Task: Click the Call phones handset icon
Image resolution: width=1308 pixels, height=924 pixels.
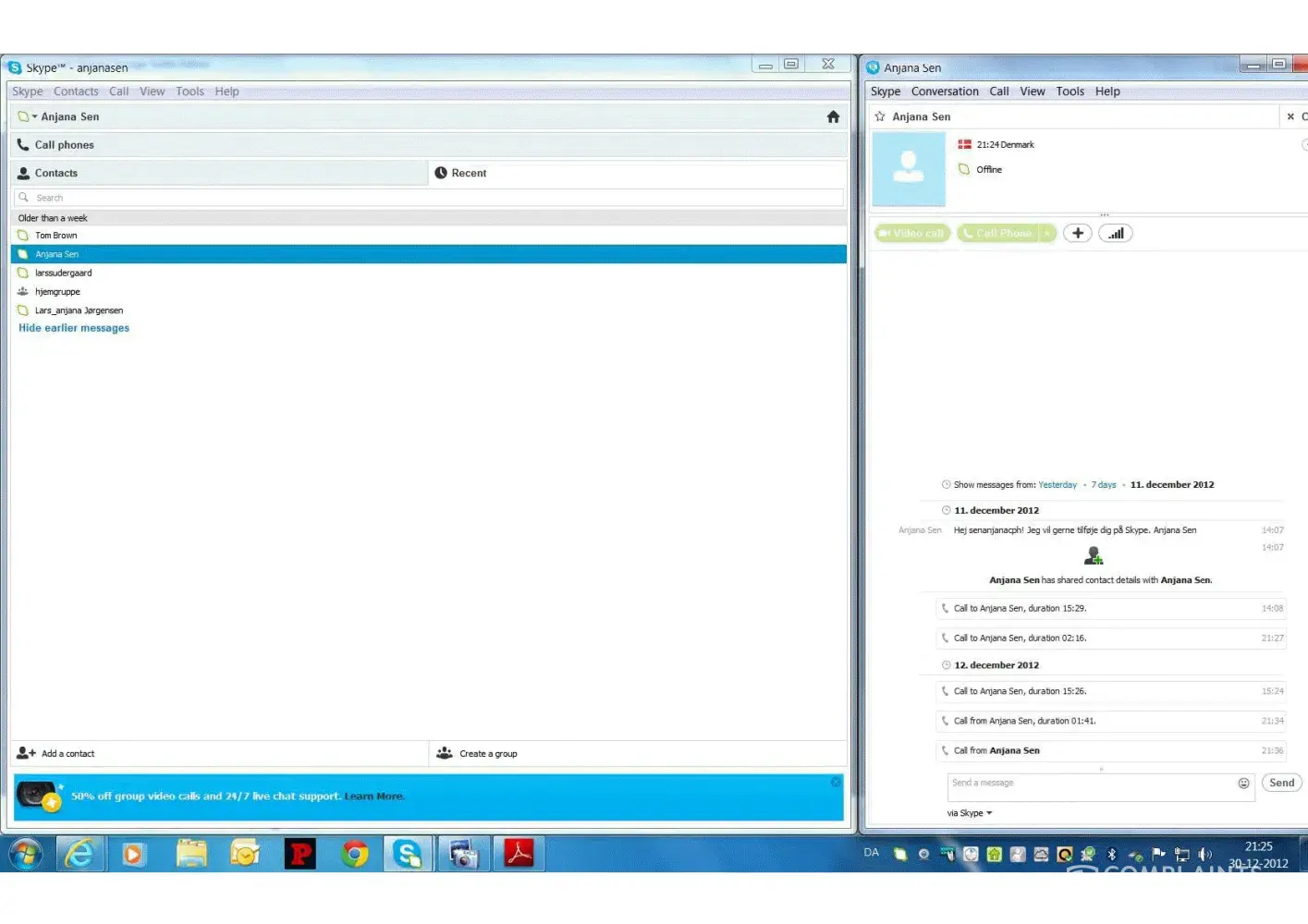Action: point(23,145)
